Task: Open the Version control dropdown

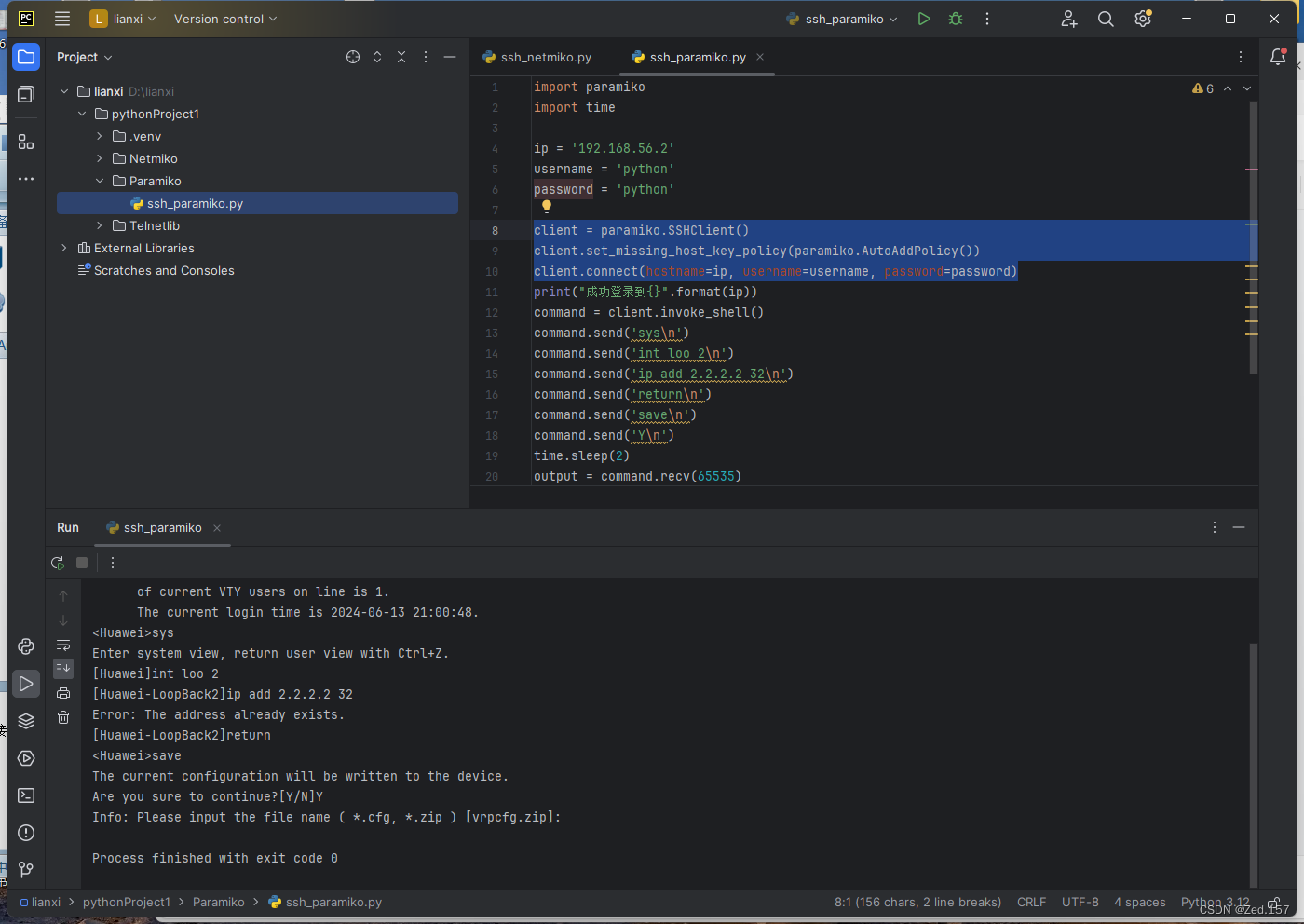Action: (224, 18)
